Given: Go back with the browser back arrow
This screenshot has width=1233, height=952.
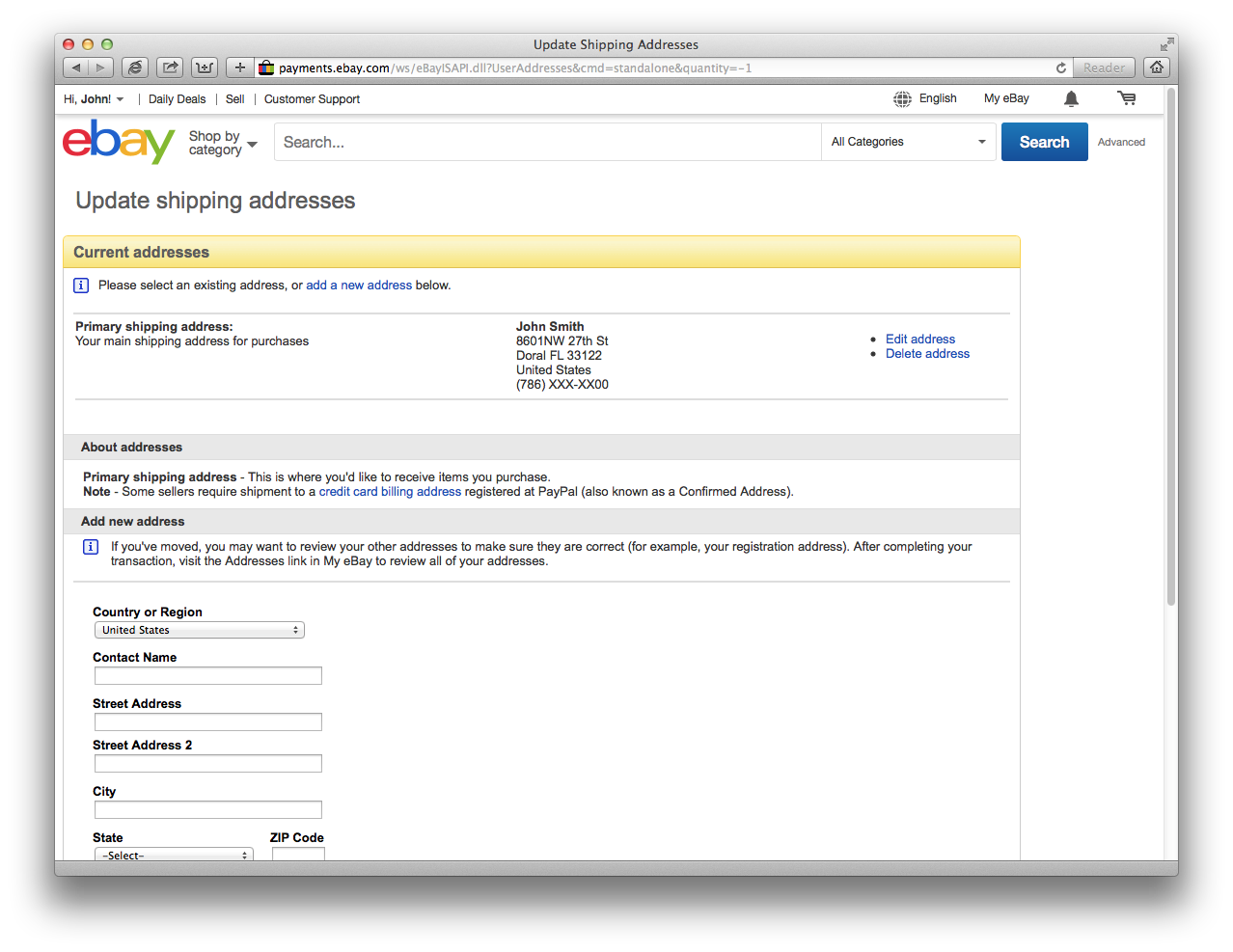Looking at the screenshot, I should pyautogui.click(x=76, y=68).
